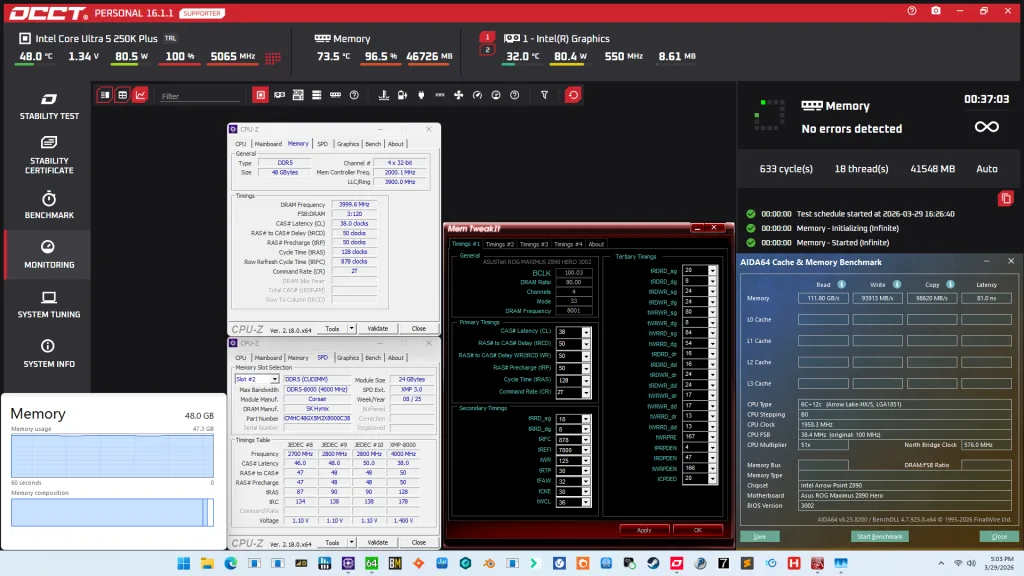Toggle the graph view layout icon
The image size is (1024, 576).
[140, 95]
